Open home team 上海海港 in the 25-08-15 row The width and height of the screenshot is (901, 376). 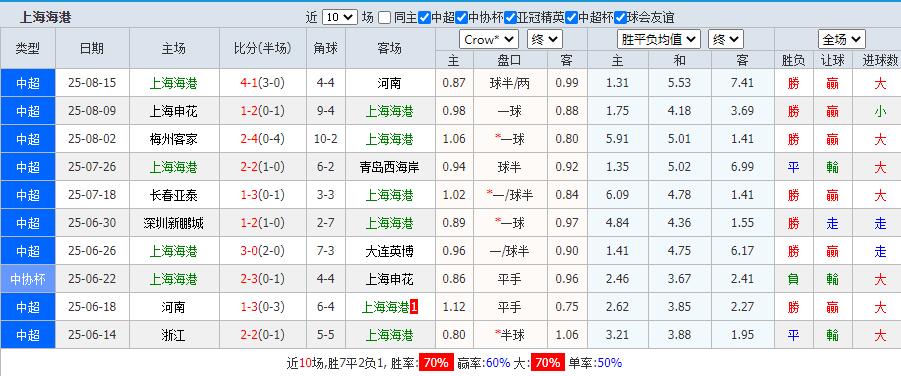click(174, 83)
